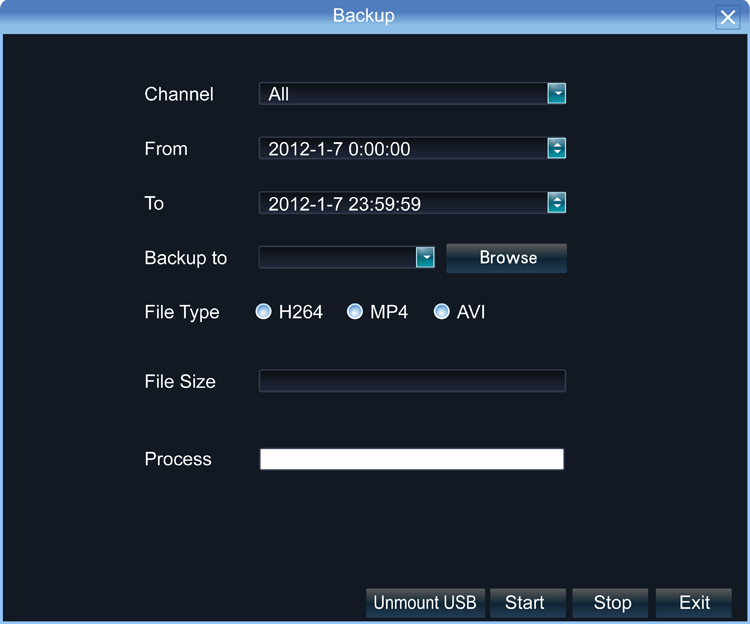
Task: Open the Channel dropdown arrow
Action: tap(556, 94)
